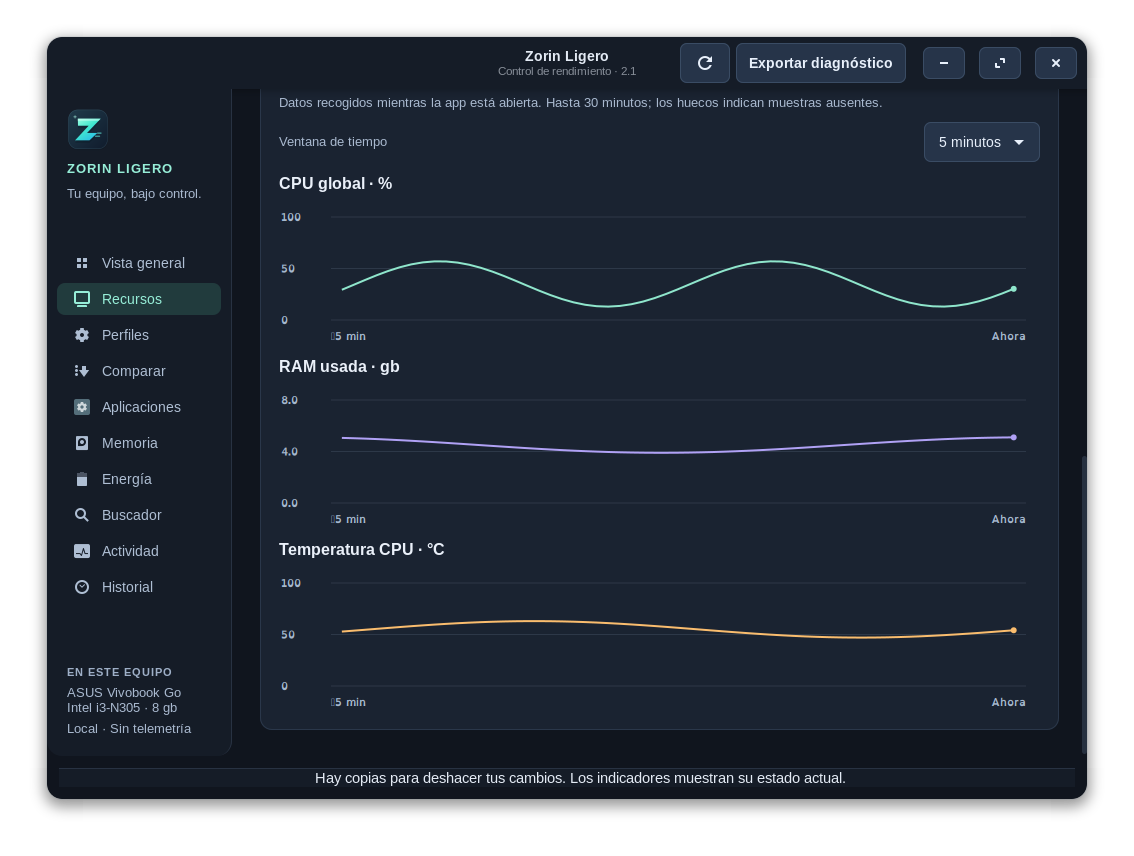Click the Ahora label under Temperatura chart
The image size is (1134, 856).
point(1008,702)
